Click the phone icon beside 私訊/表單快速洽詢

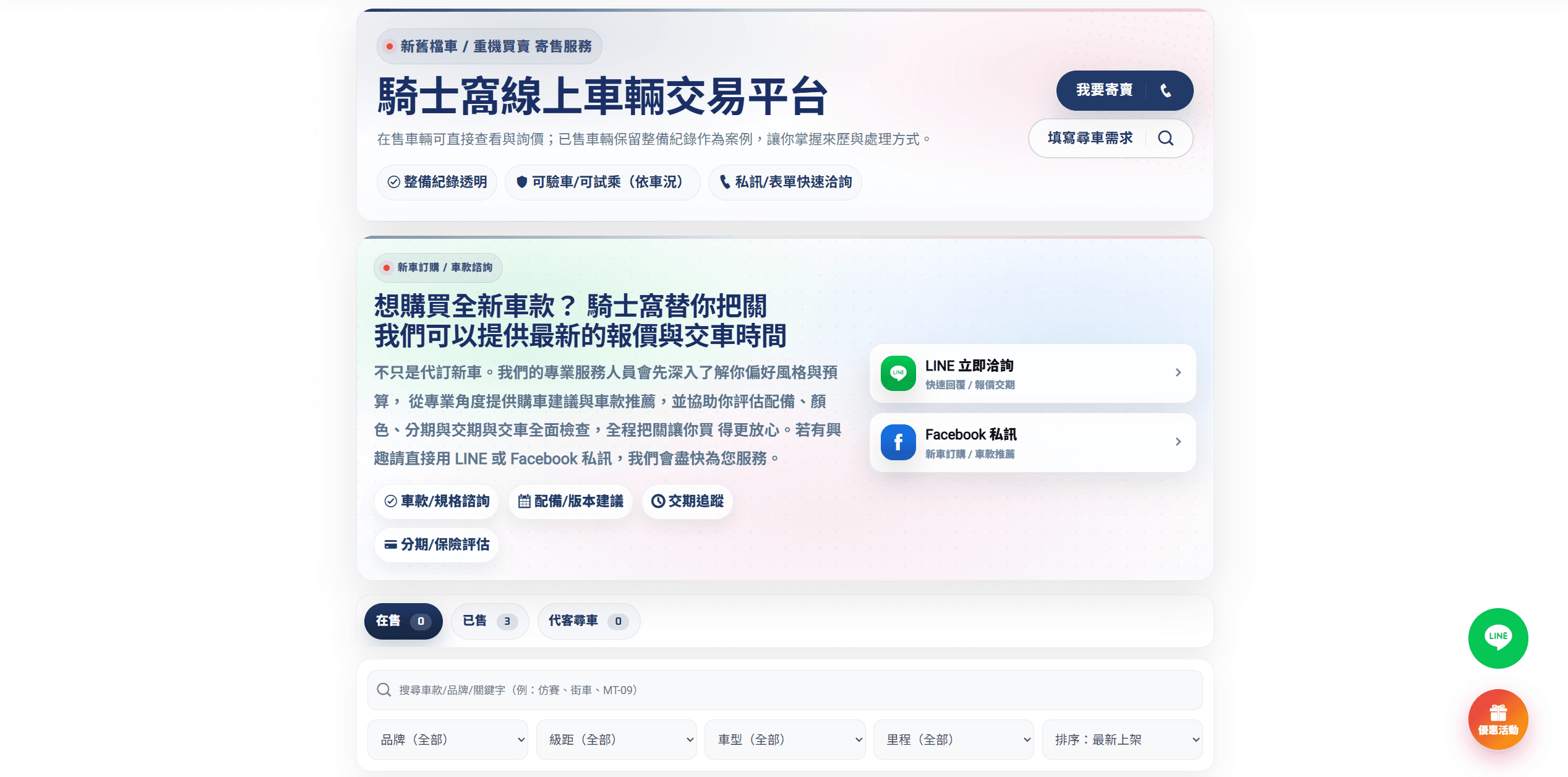coord(725,182)
